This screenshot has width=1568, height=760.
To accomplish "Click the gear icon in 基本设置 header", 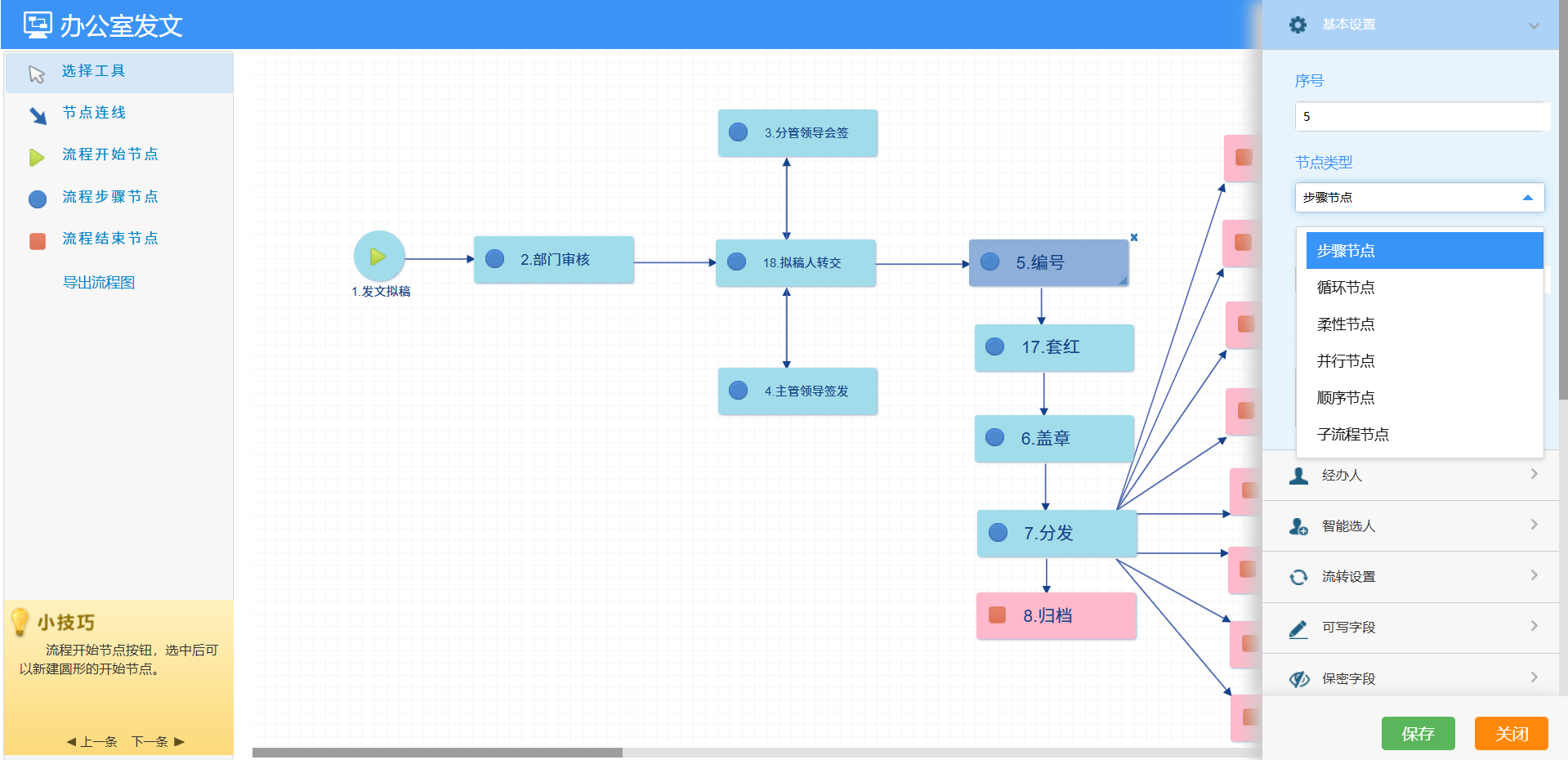I will coord(1298,25).
